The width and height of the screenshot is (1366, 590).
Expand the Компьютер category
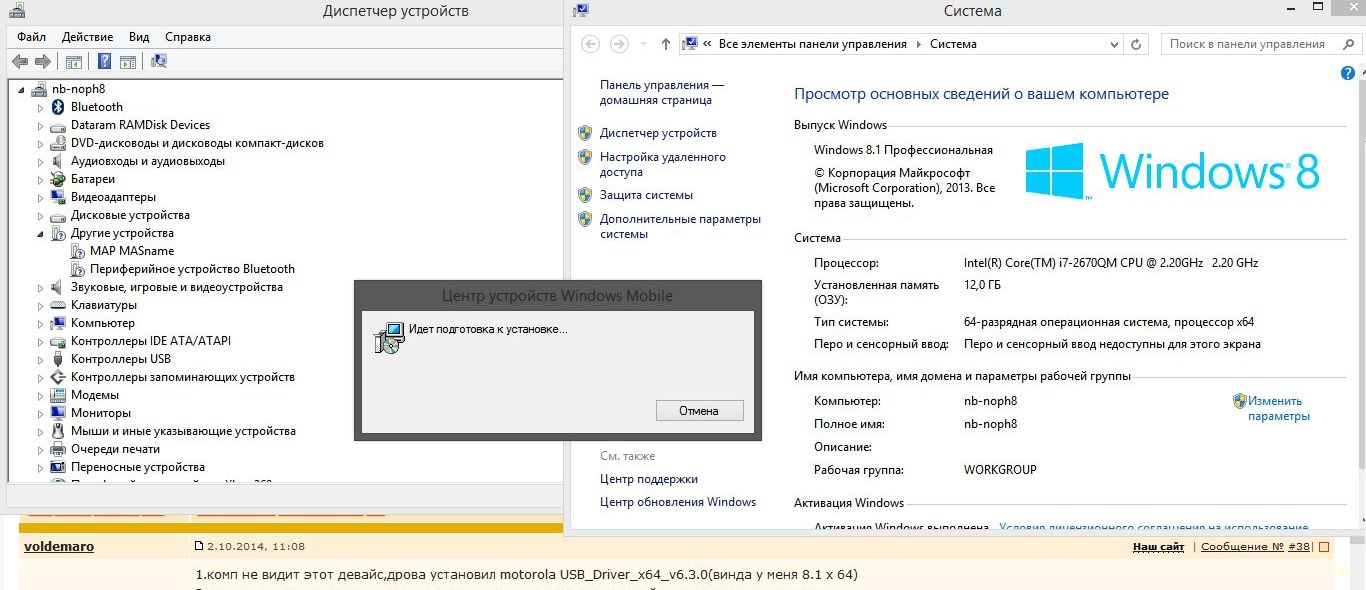pyautogui.click(x=41, y=323)
